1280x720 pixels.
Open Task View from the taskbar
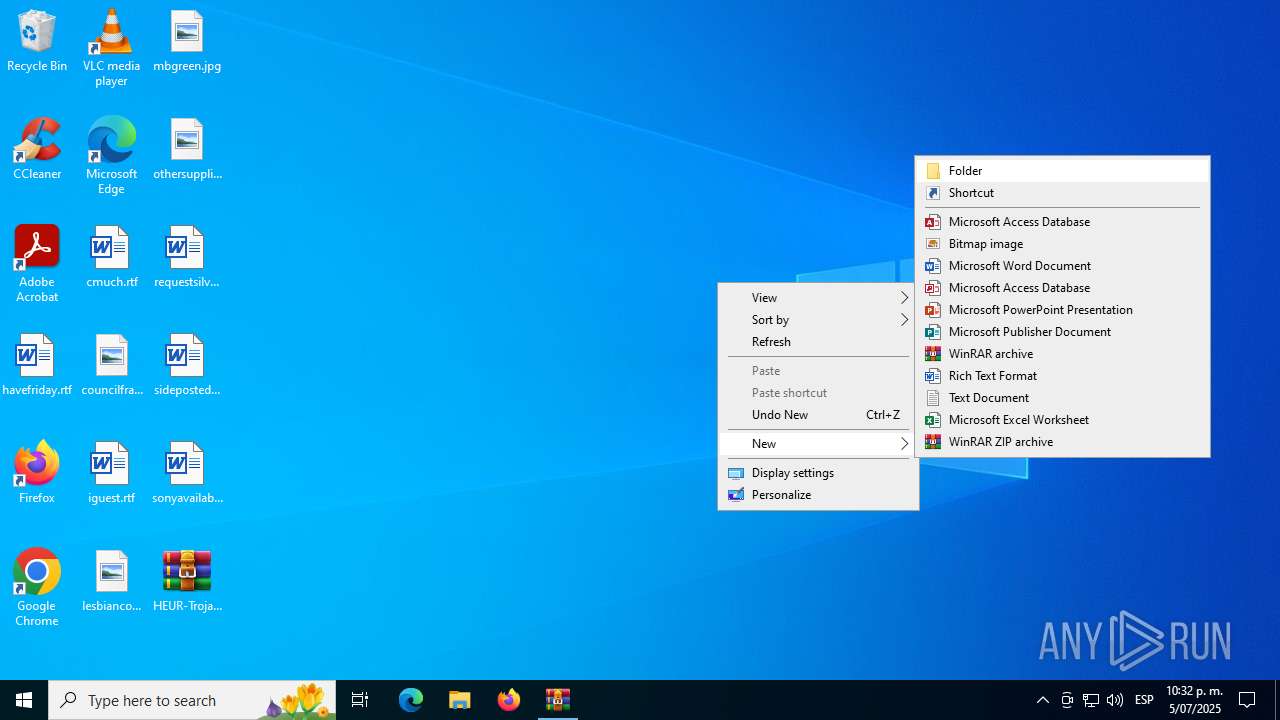(360, 700)
